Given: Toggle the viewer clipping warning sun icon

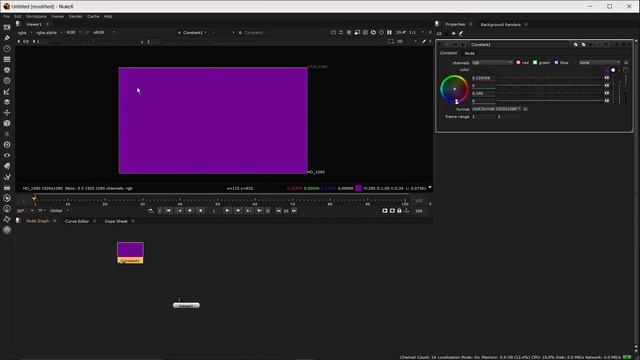Looking at the screenshot, I should (x=349, y=33).
